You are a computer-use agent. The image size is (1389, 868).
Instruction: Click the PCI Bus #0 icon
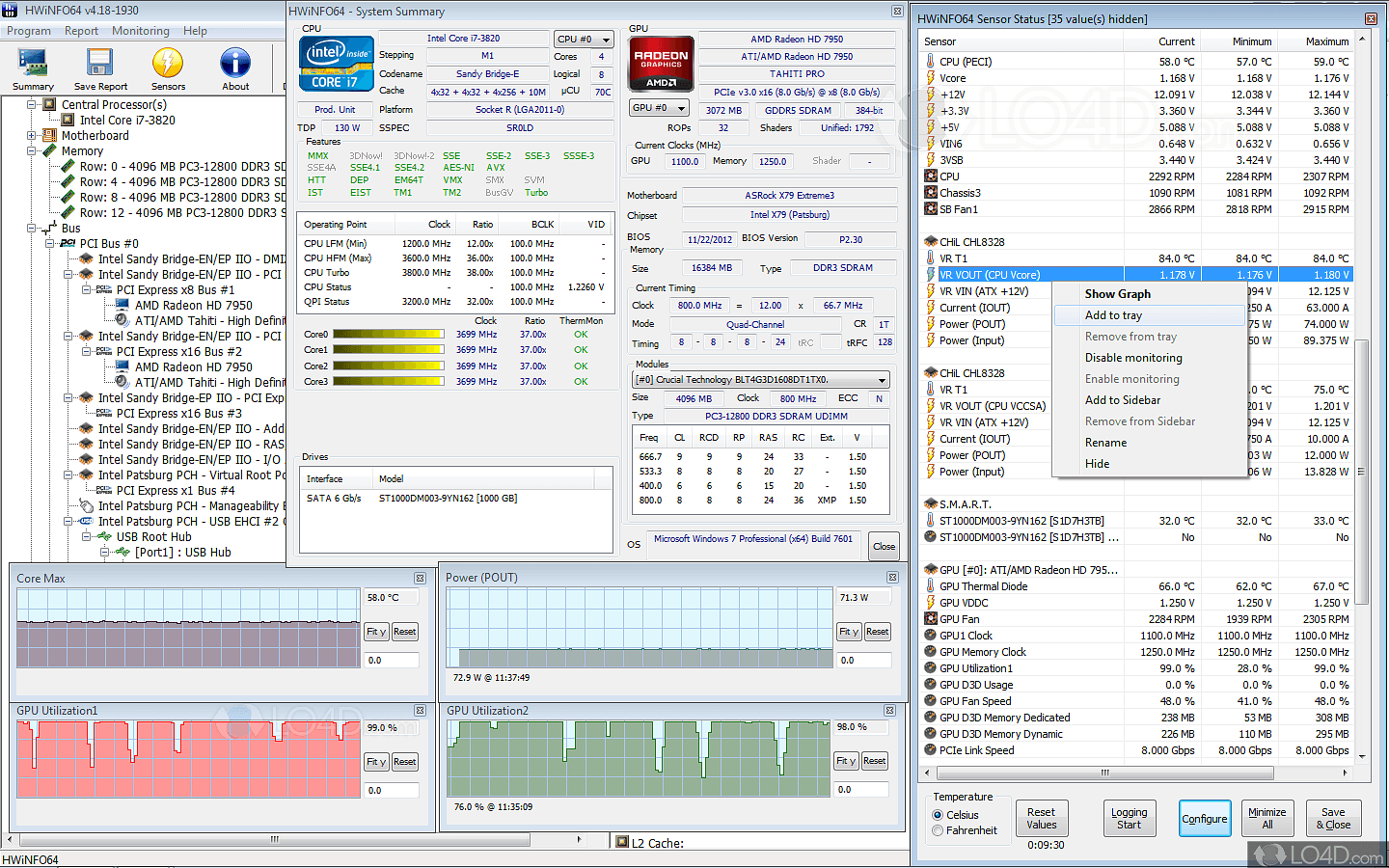68,244
